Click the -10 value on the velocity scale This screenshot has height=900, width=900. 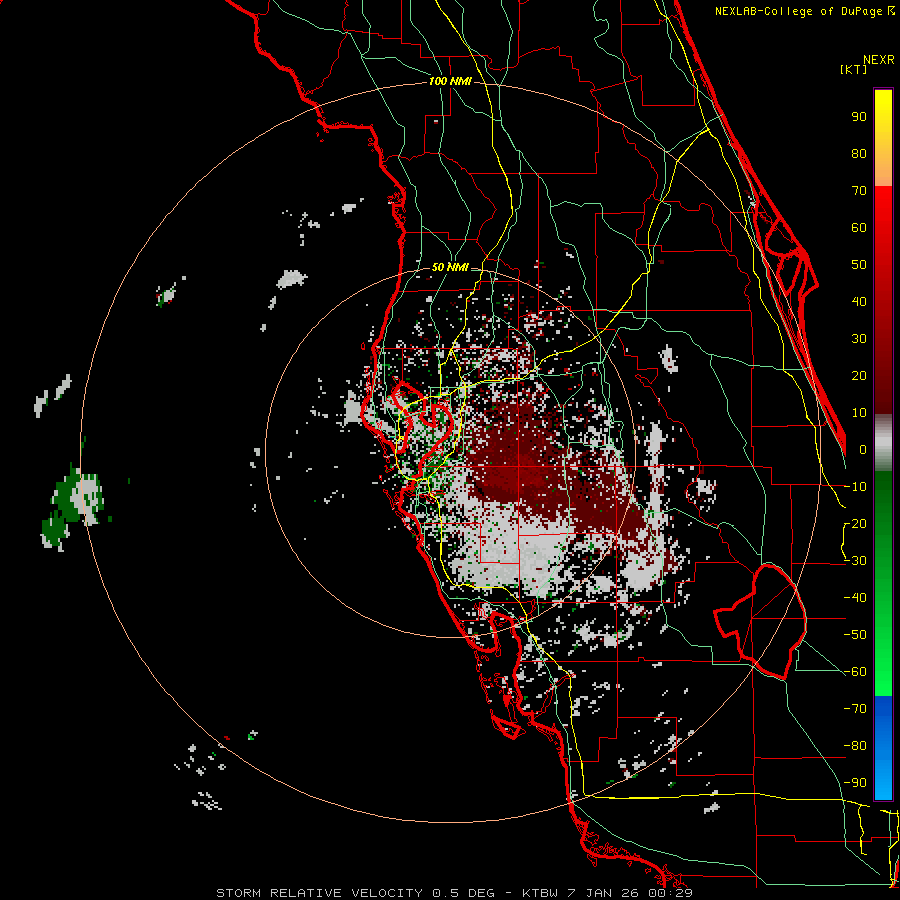click(855, 487)
